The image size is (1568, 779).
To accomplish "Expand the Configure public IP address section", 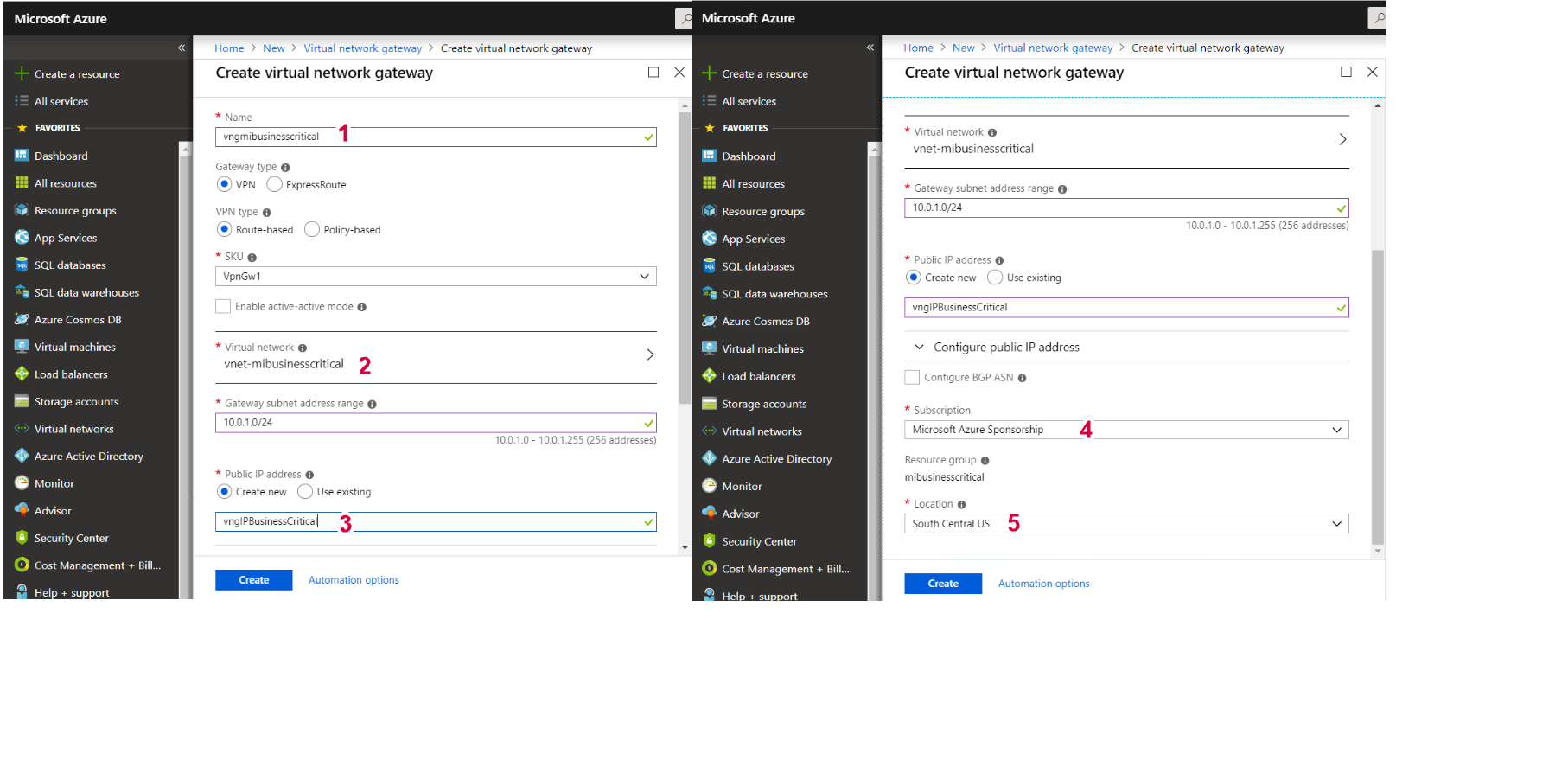I will click(1005, 348).
